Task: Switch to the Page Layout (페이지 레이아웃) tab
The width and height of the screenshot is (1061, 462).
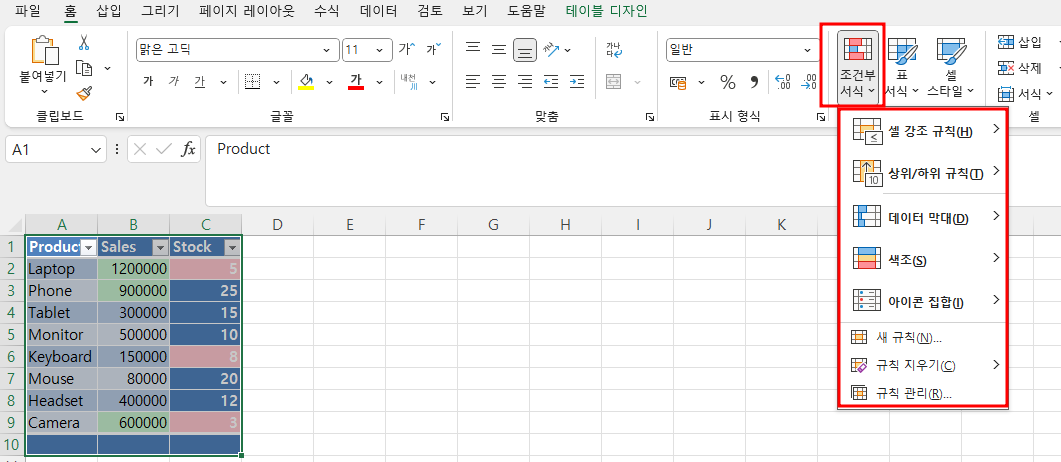Action: click(247, 11)
